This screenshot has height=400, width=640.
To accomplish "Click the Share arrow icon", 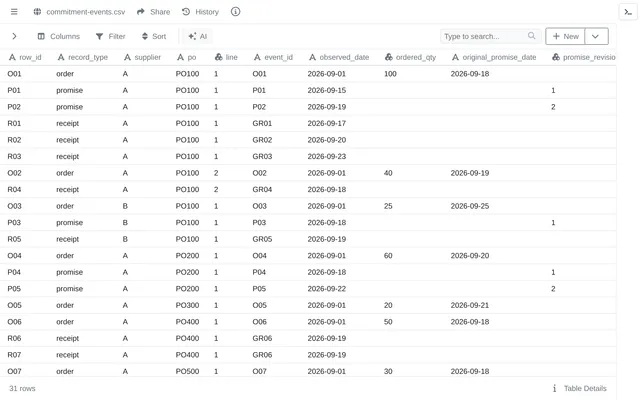I will pos(141,12).
